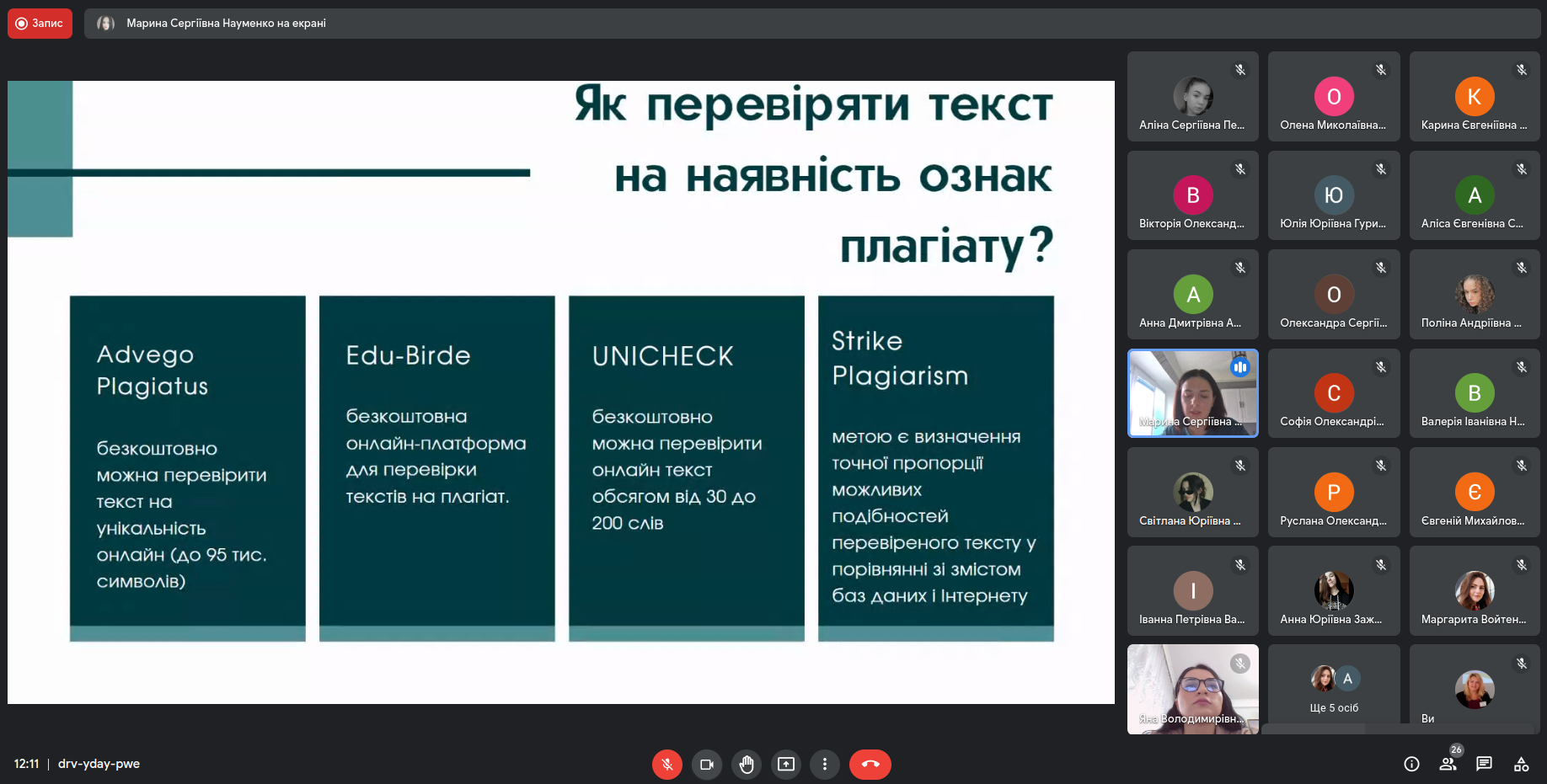Click the Яна Володимирівна video tile
Image resolution: width=1547 pixels, height=784 pixels.
[1192, 689]
